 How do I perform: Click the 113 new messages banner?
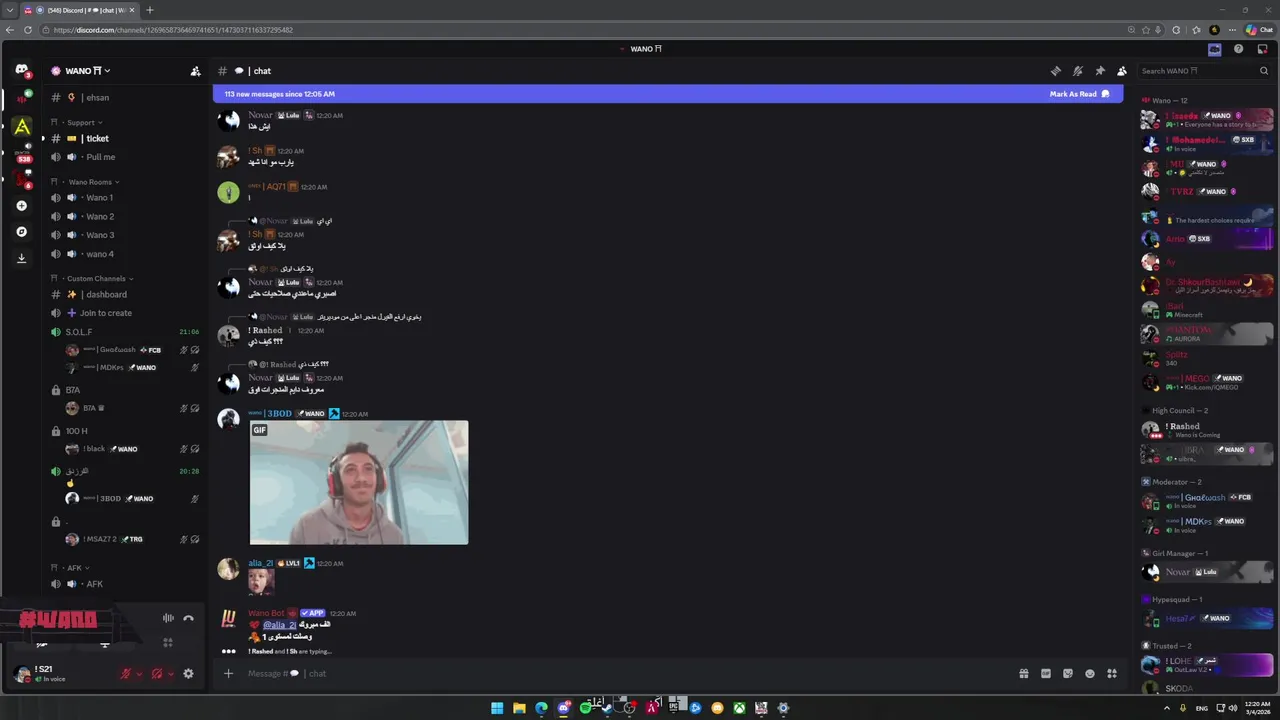(668, 94)
